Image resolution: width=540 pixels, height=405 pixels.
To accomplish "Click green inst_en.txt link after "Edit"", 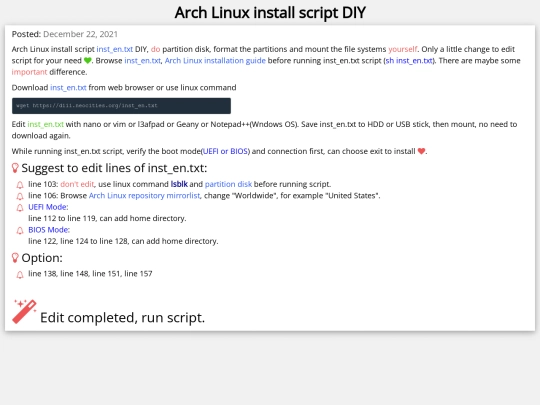I will 45,124.
